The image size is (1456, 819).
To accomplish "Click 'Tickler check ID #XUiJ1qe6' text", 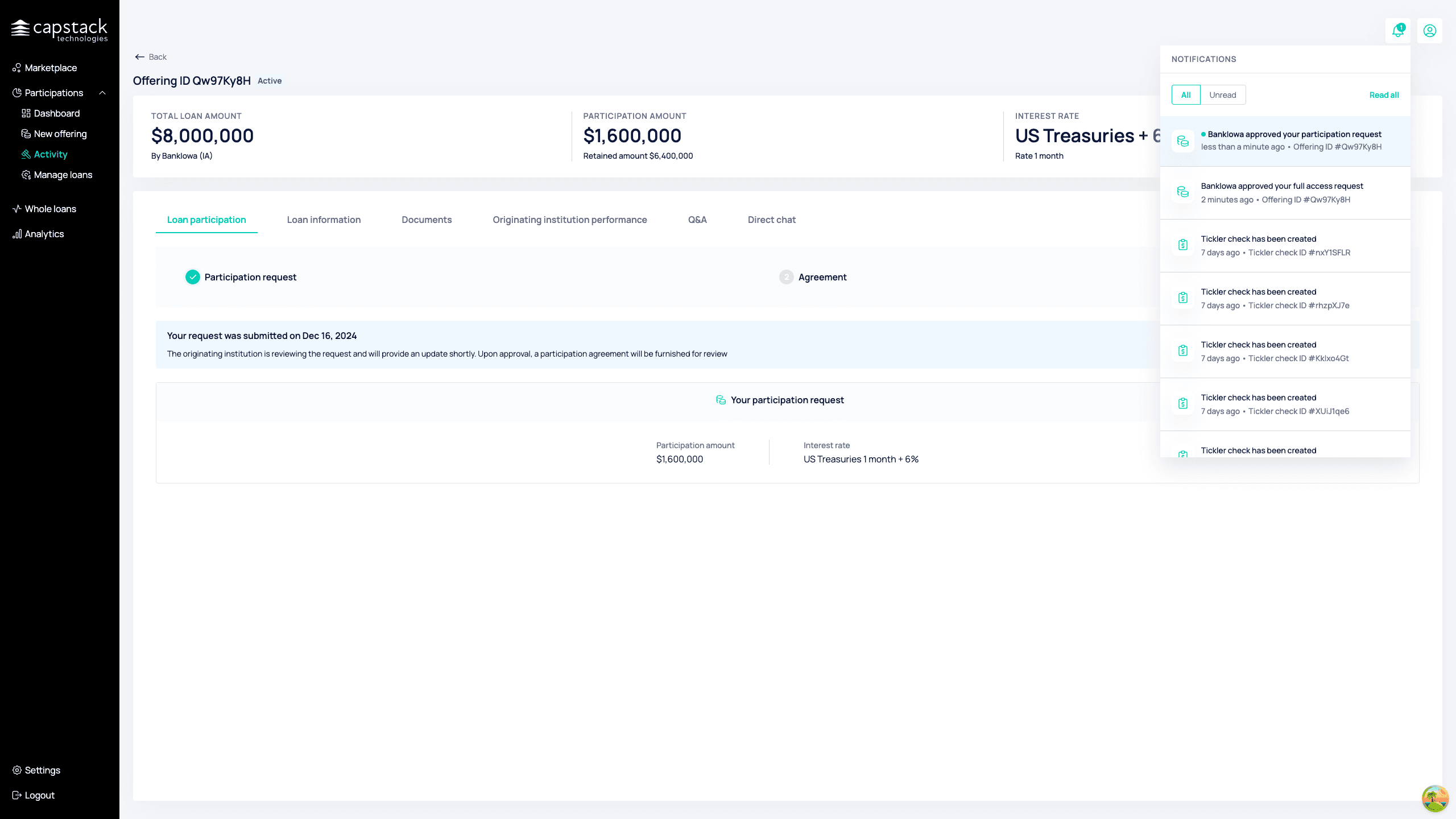I will point(1298,411).
